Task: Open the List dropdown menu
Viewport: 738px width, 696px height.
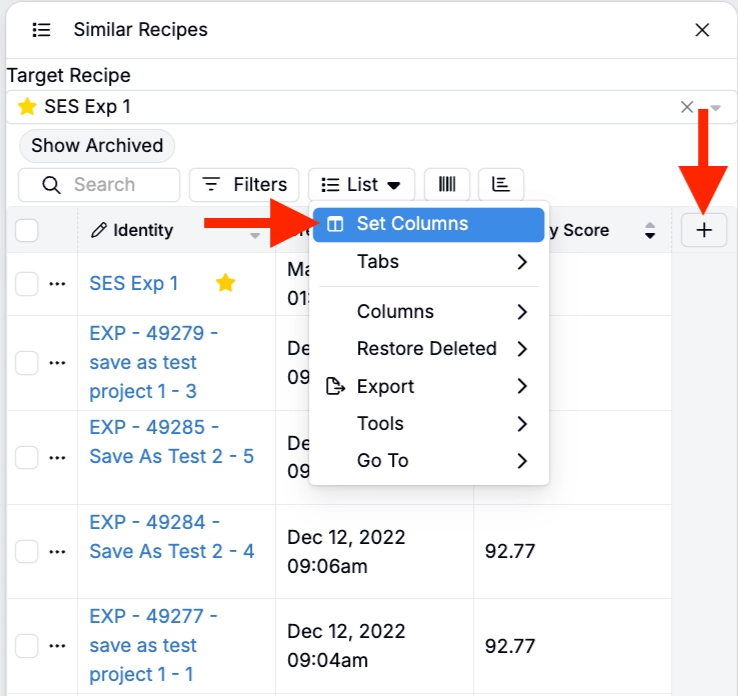Action: tap(361, 185)
